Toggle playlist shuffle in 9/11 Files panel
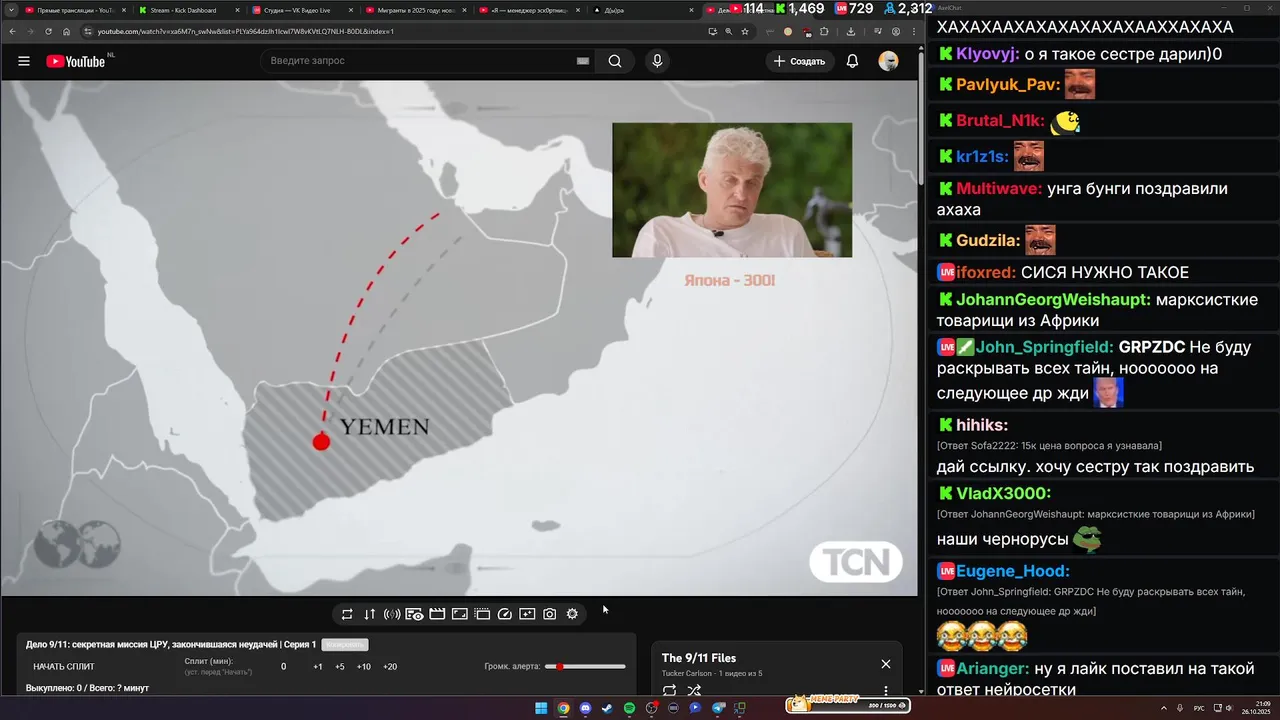This screenshot has height=720, width=1280. (694, 691)
